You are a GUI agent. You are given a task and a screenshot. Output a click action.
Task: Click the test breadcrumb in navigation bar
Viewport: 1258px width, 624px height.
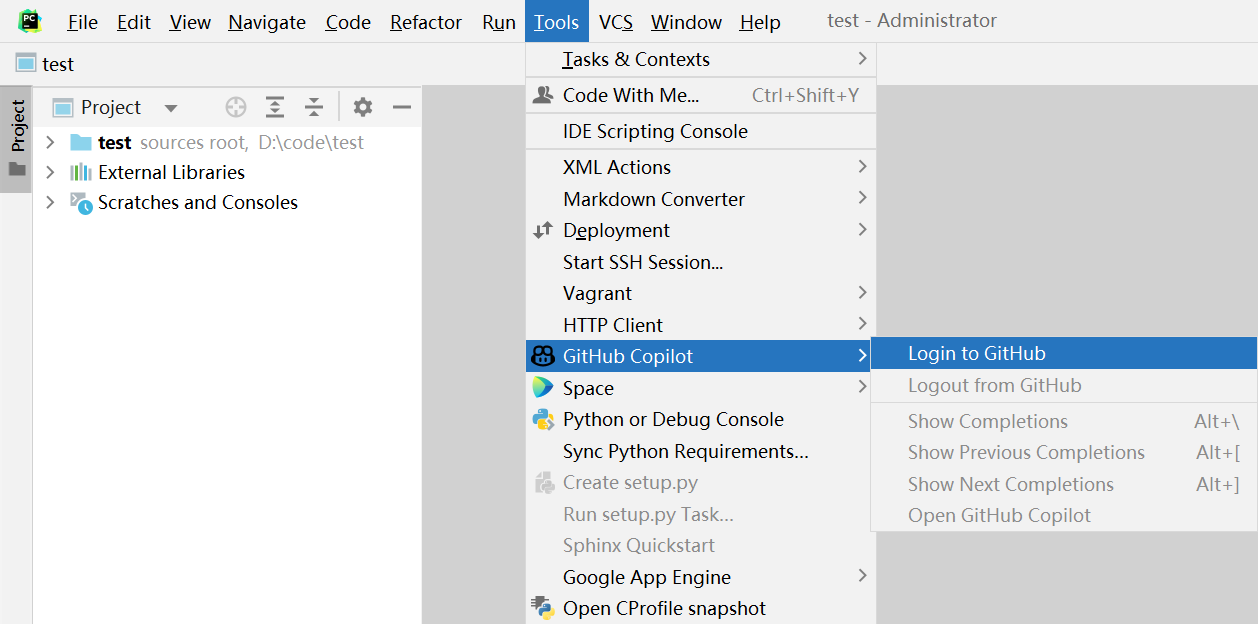58,64
